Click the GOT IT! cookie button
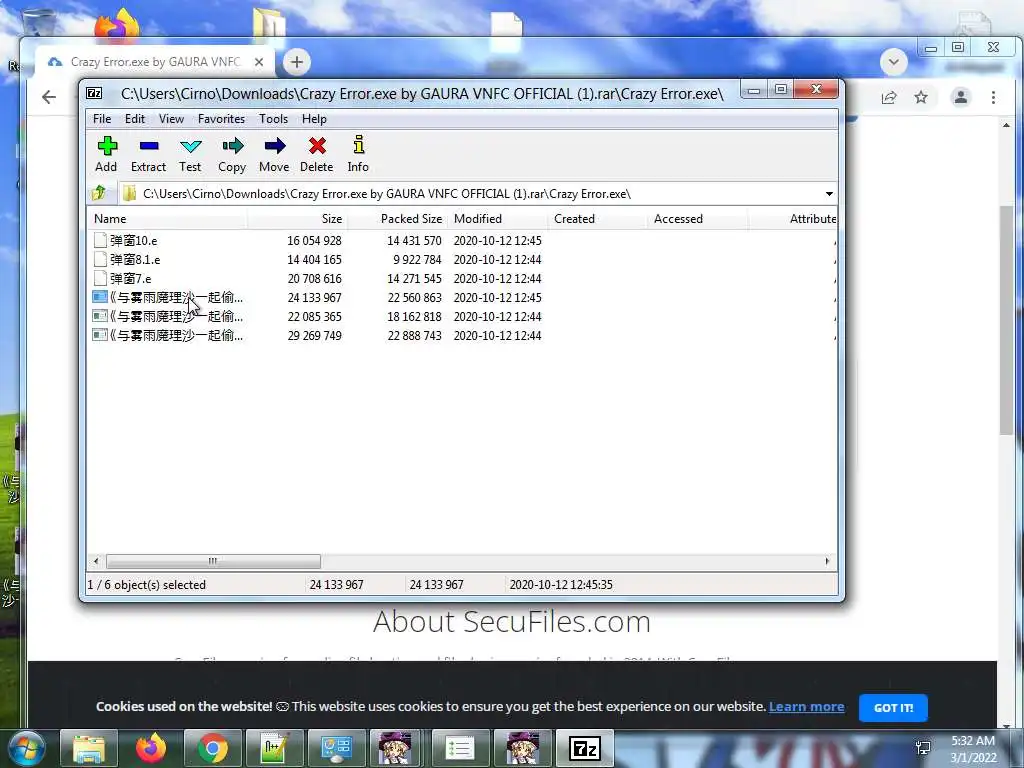The width and height of the screenshot is (1024, 768). pos(893,708)
